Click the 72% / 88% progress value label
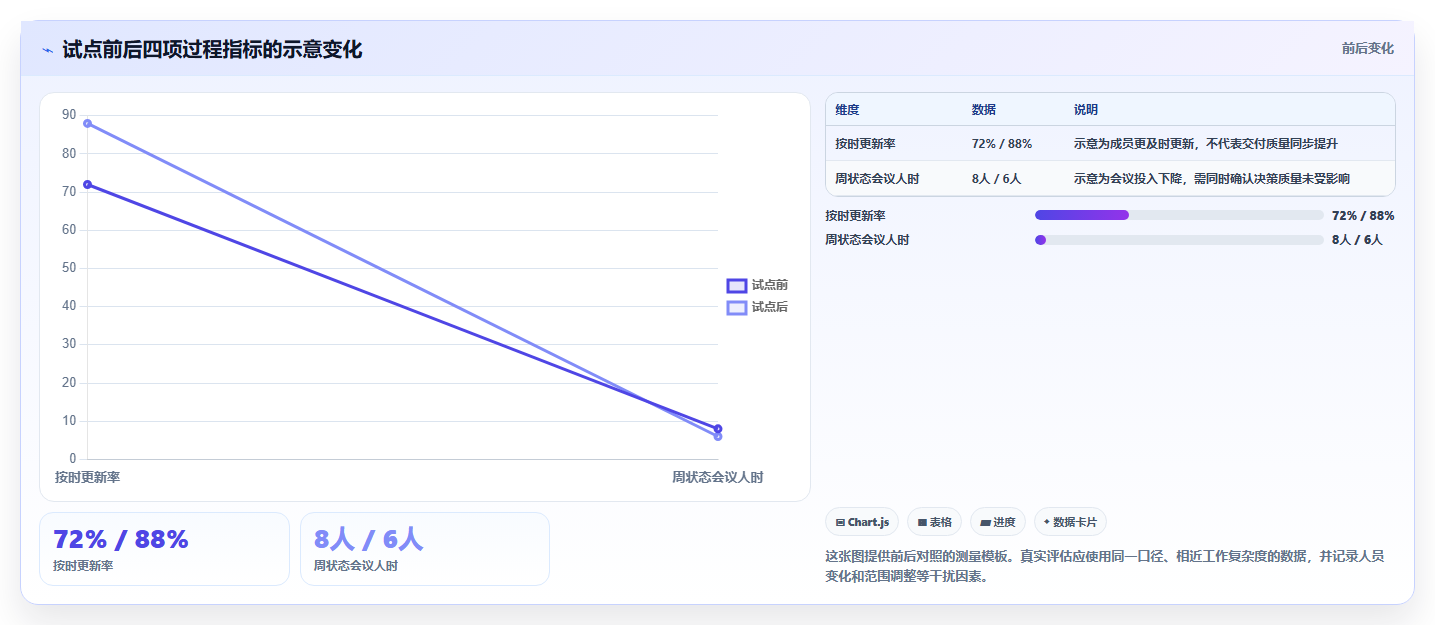 (1363, 215)
